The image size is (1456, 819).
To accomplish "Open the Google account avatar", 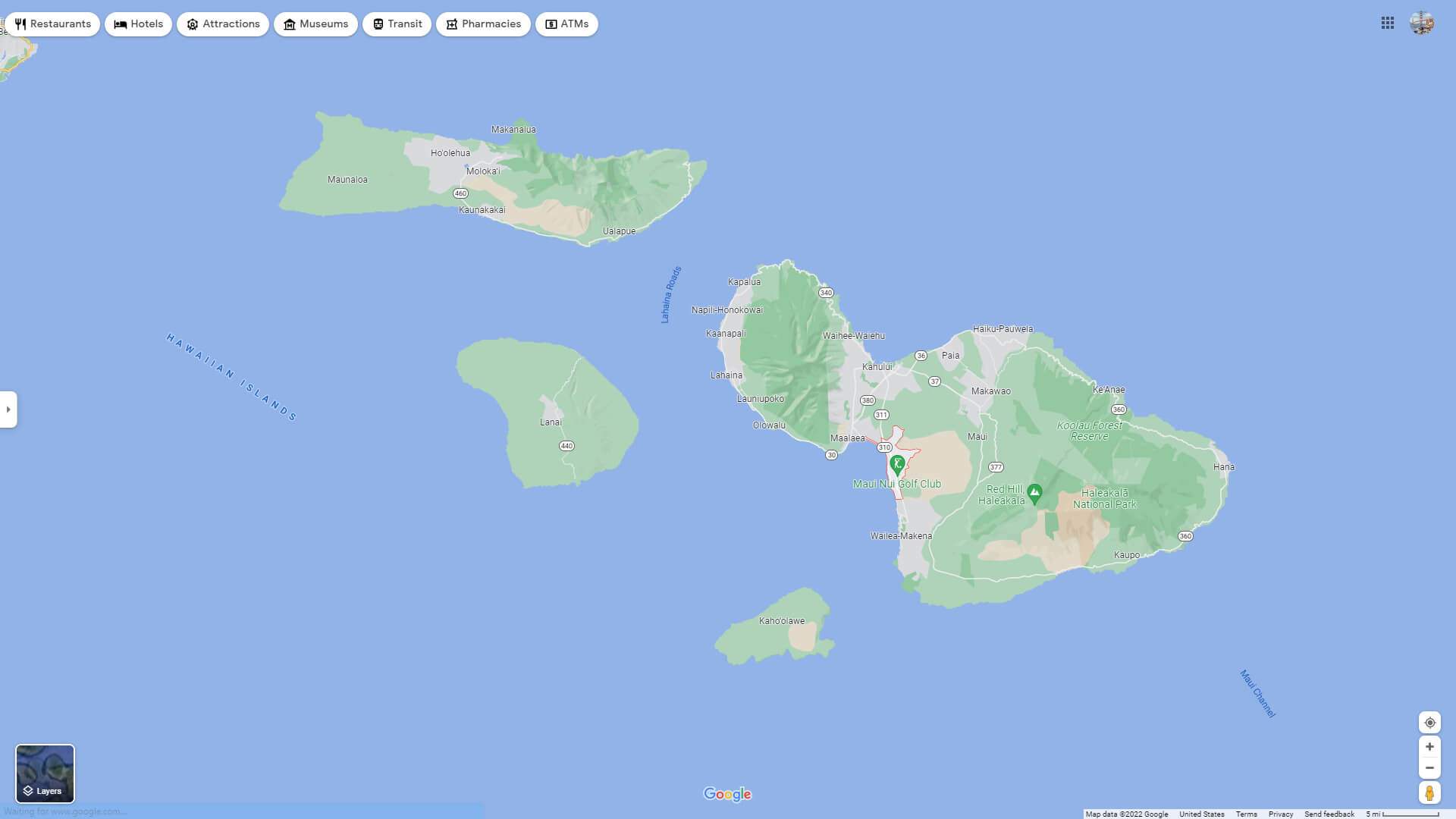I will [1422, 24].
